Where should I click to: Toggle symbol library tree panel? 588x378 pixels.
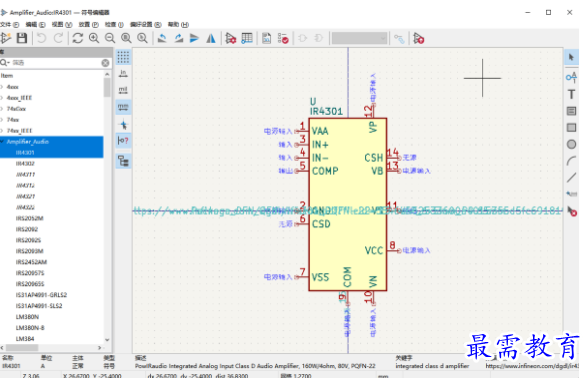click(123, 161)
